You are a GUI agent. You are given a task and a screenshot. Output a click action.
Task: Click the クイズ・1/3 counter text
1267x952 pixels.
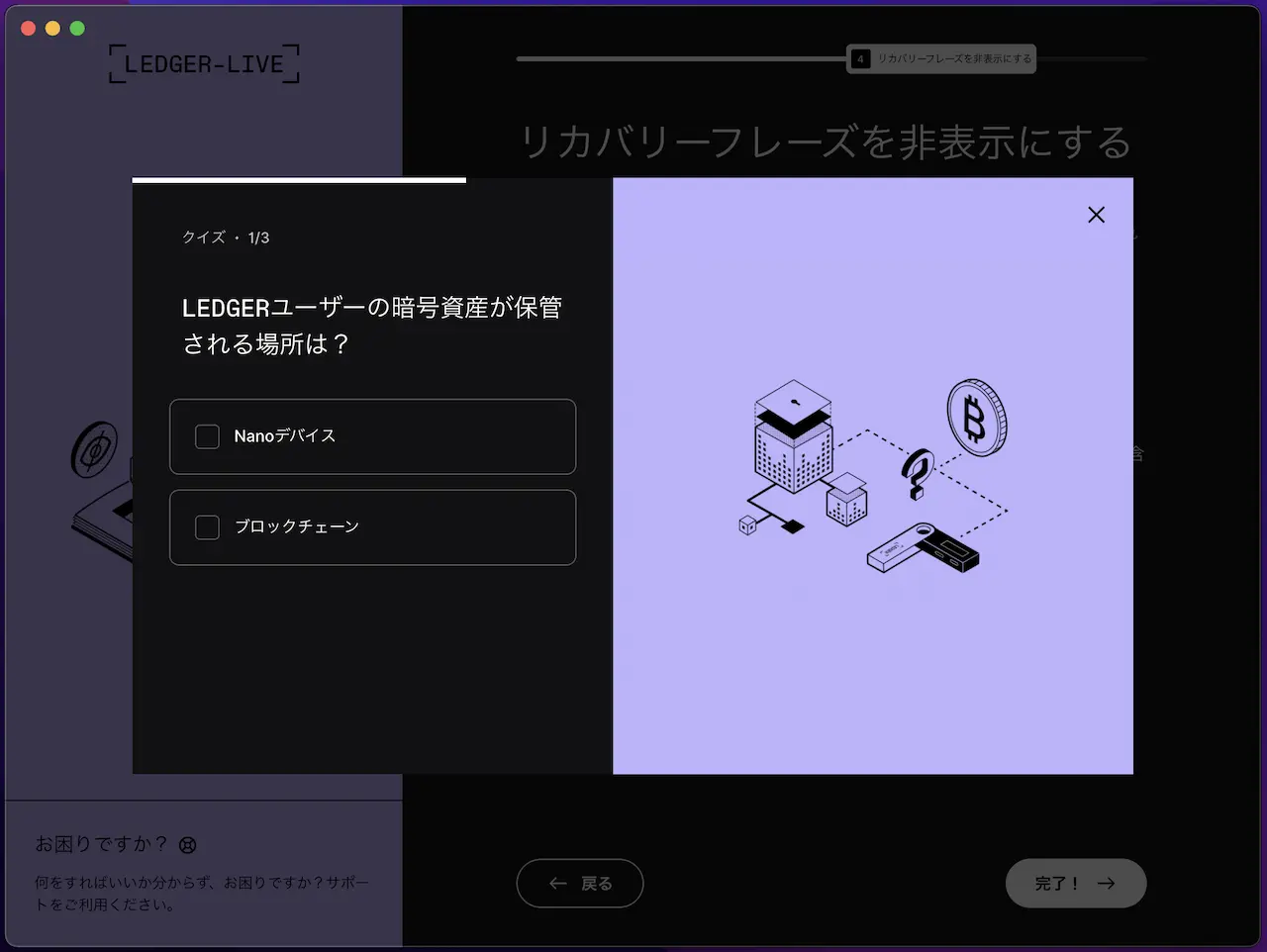pyautogui.click(x=226, y=238)
